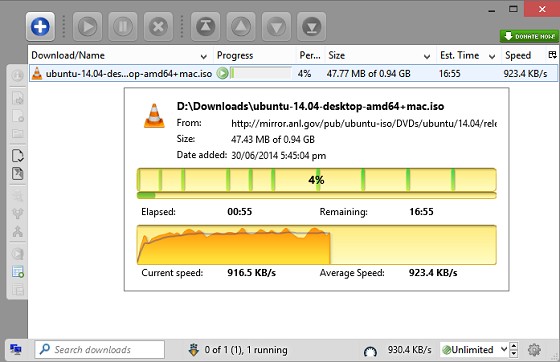This screenshot has height=362, width=560.
Task: Cancel the selected download
Action: tap(158, 26)
